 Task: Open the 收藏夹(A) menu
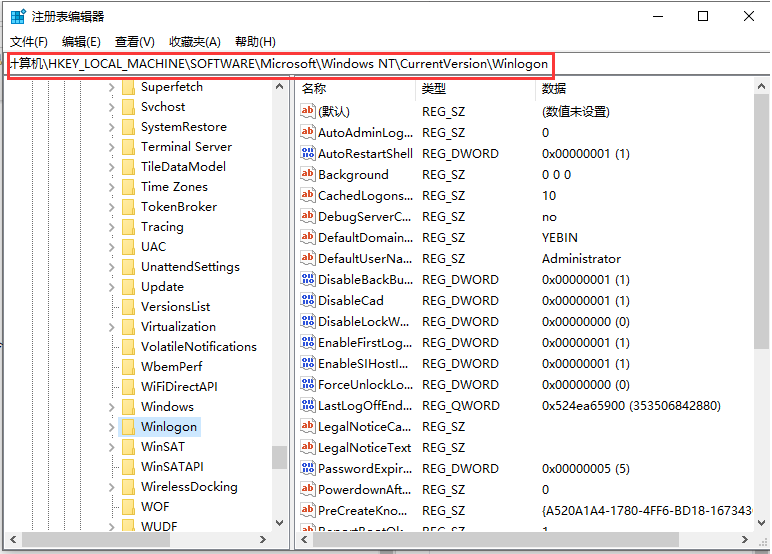pyautogui.click(x=195, y=41)
